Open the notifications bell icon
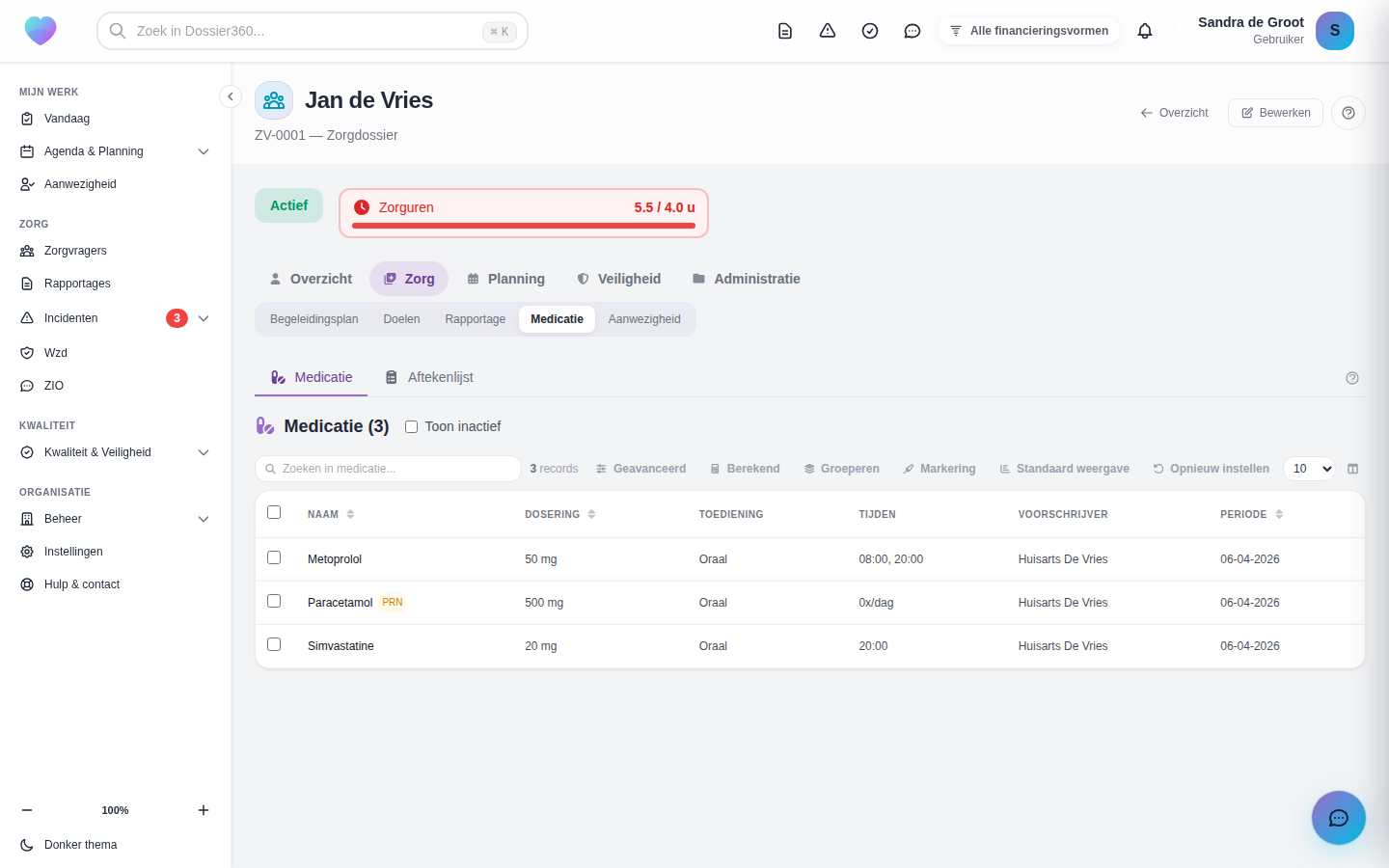This screenshot has height=868, width=1389. pyautogui.click(x=1145, y=31)
